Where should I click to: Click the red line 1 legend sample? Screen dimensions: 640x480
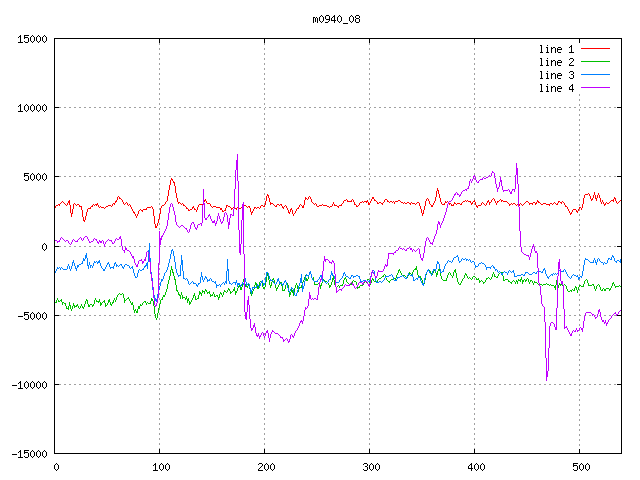pyautogui.click(x=596, y=49)
